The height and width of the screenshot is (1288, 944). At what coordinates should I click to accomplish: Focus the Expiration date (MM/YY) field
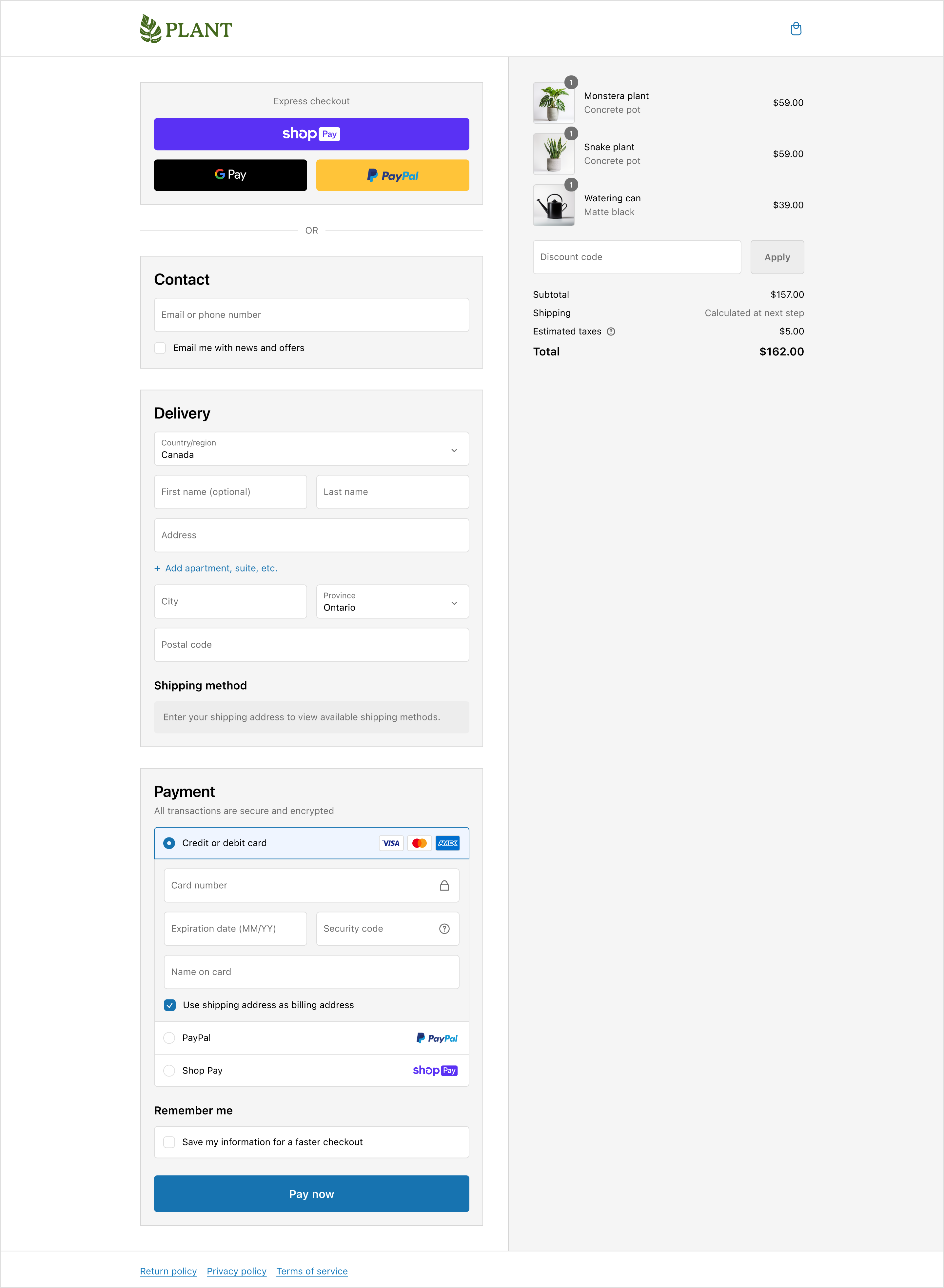coord(235,929)
